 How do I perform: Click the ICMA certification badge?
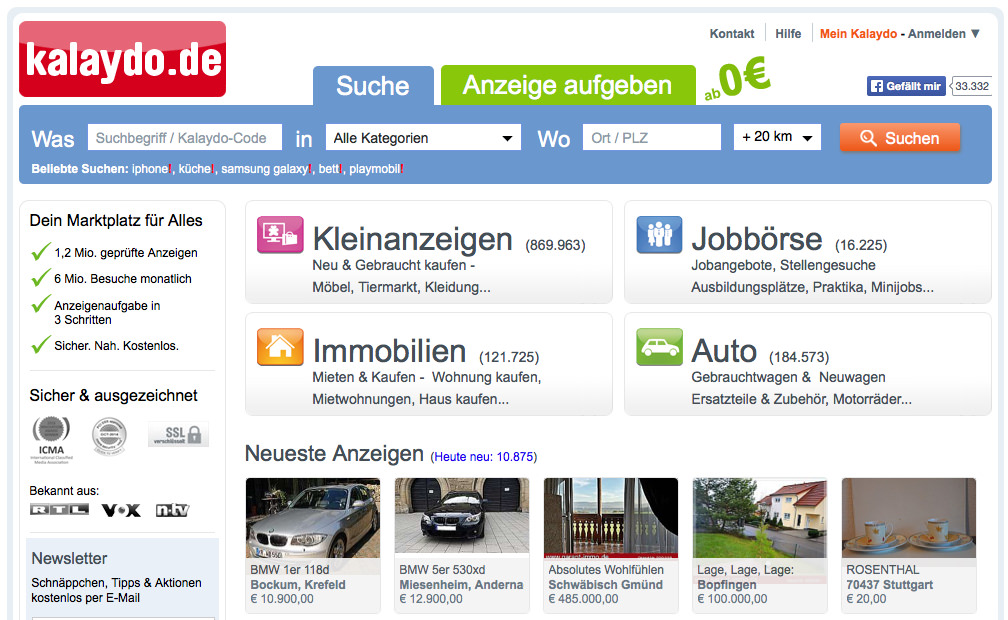coord(51,440)
